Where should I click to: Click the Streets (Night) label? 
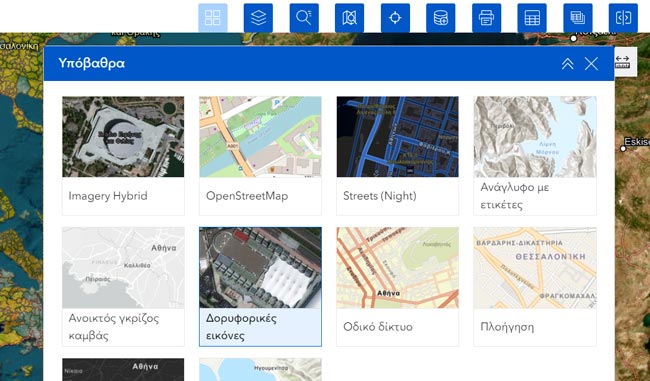tap(380, 196)
